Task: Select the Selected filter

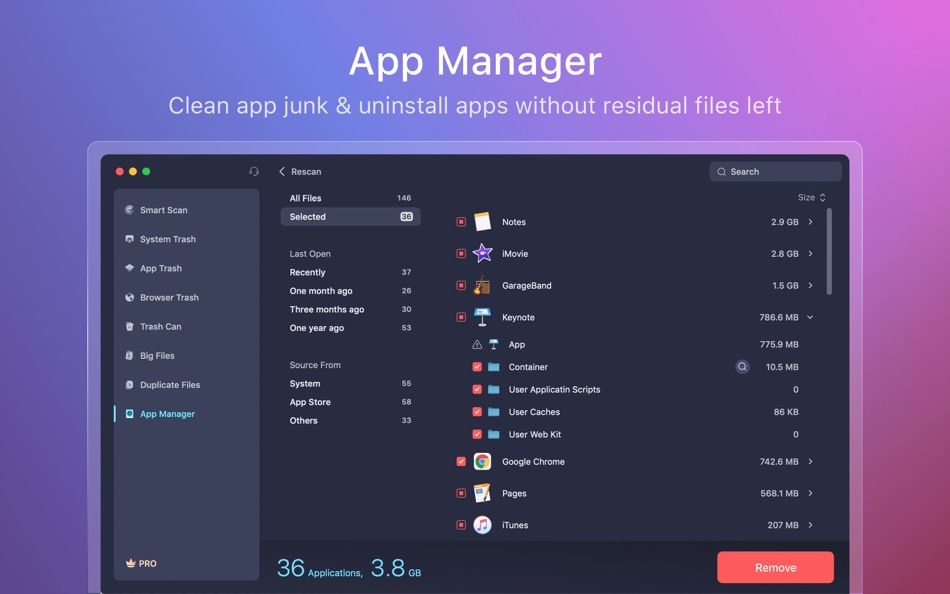Action: pyautogui.click(x=350, y=216)
